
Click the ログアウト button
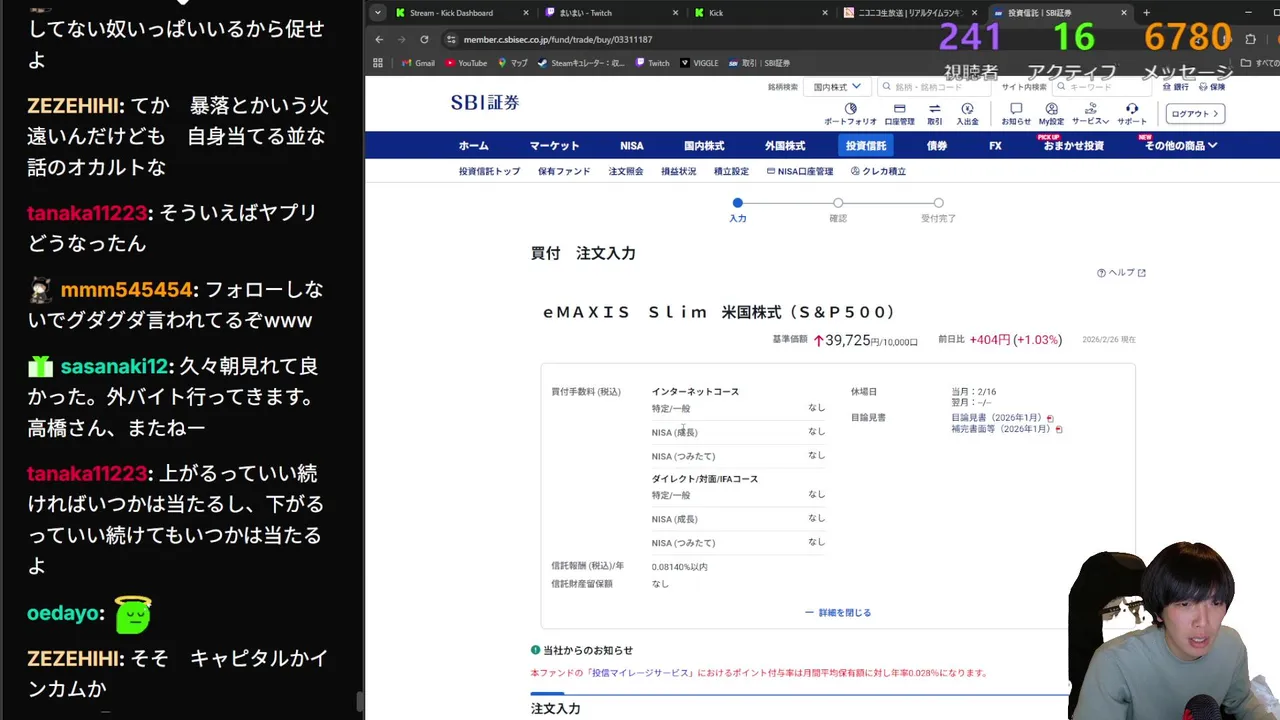click(1195, 114)
